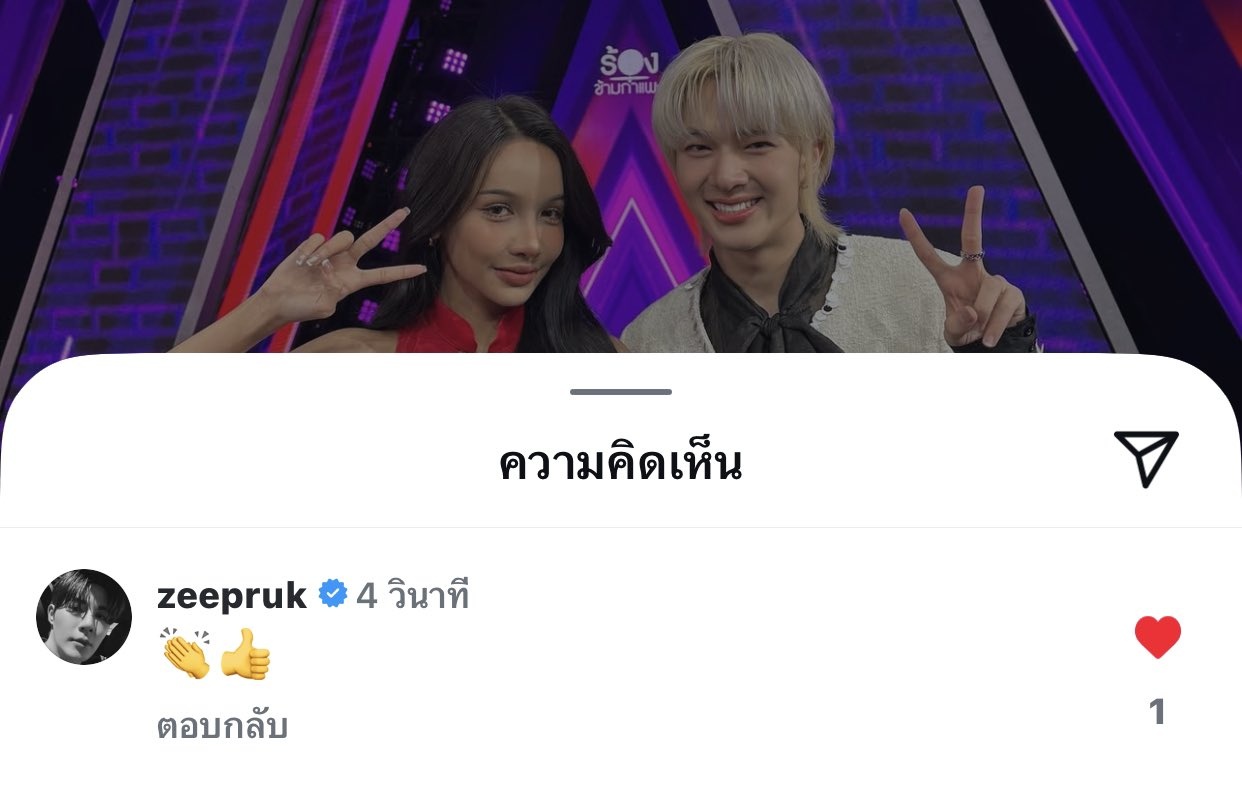The width and height of the screenshot is (1242, 797).
Task: Tap the man's black neck scarf in photo
Action: pos(768,298)
